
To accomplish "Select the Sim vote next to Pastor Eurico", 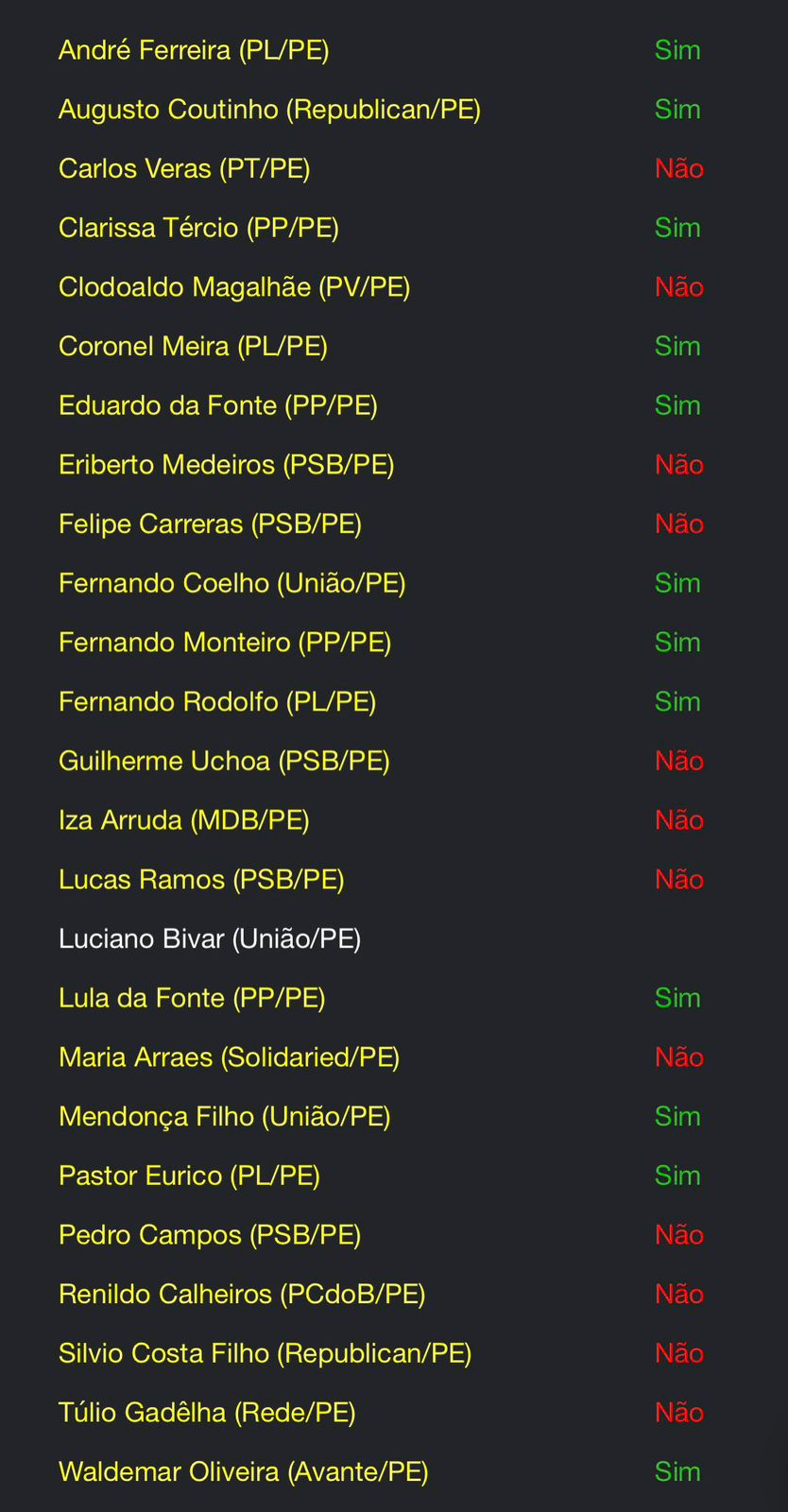I will (677, 1176).
